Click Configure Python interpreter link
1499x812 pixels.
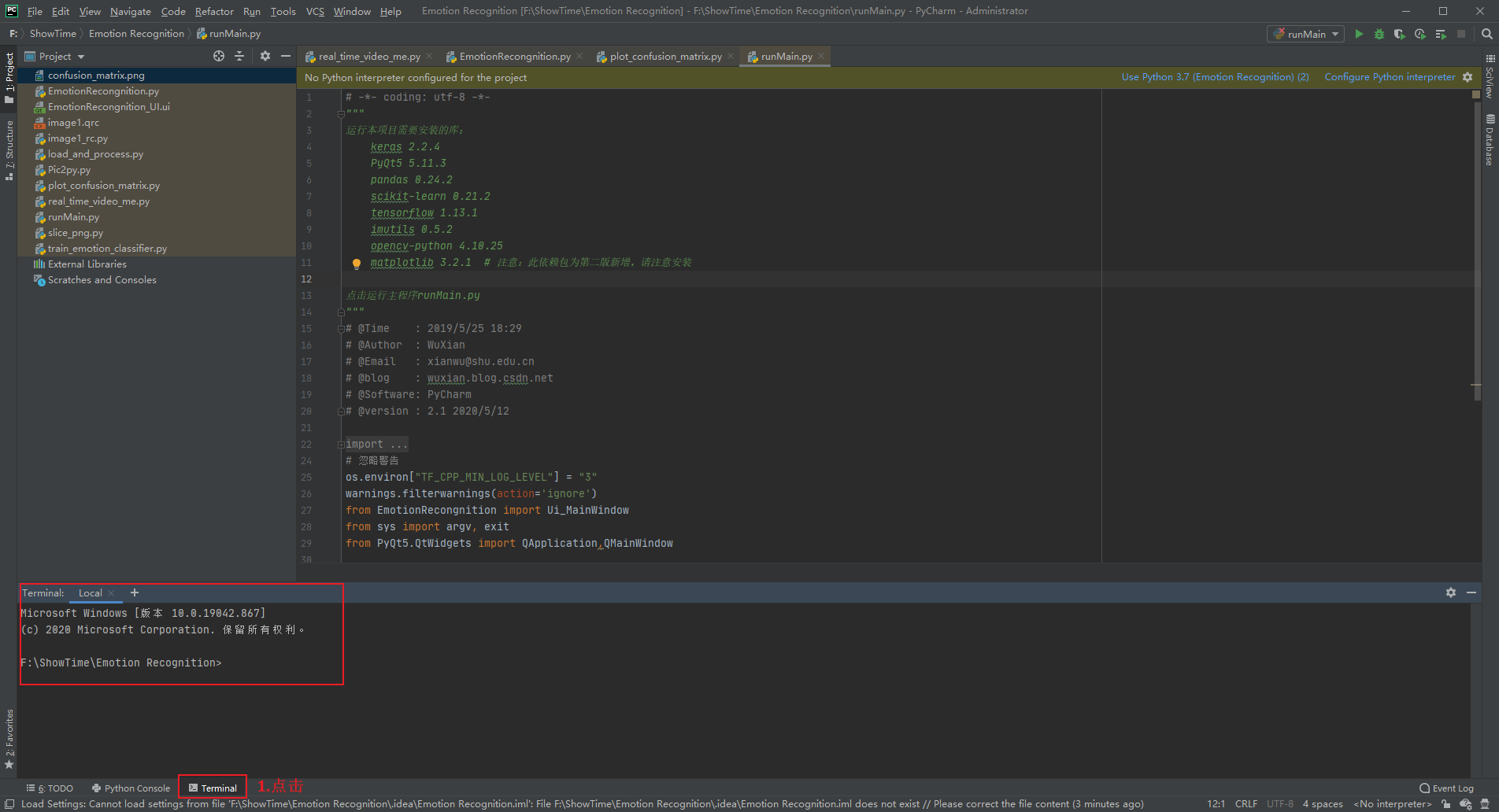pyautogui.click(x=1390, y=77)
